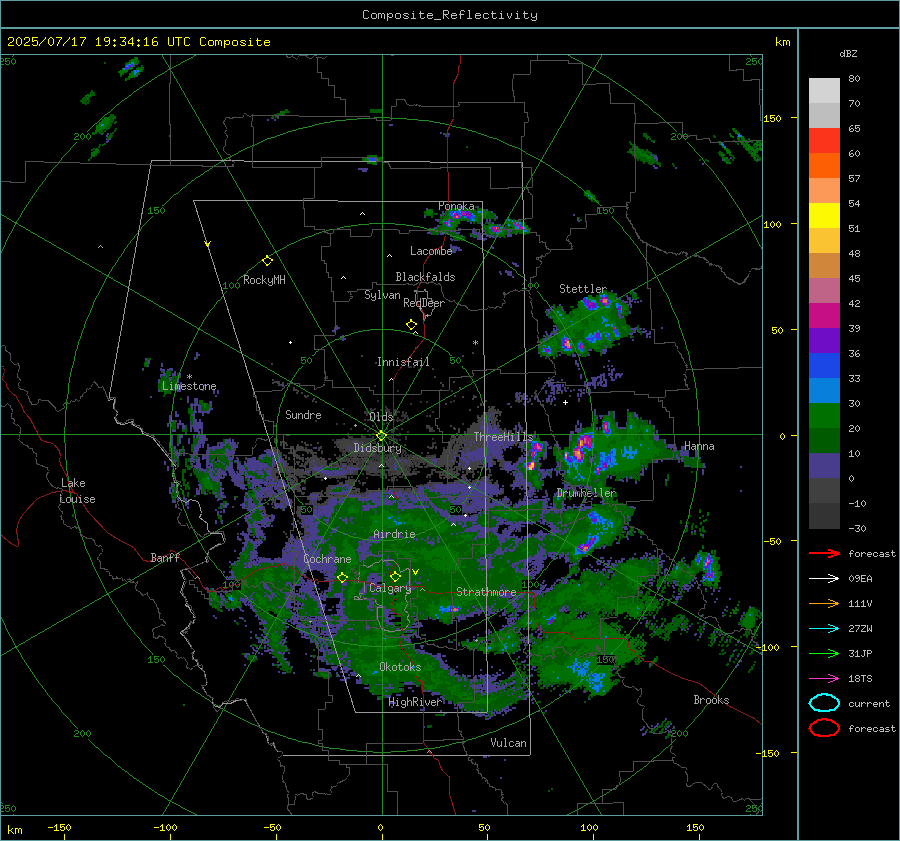Click the HighRiver city label
This screenshot has width=900, height=841.
tap(414, 702)
